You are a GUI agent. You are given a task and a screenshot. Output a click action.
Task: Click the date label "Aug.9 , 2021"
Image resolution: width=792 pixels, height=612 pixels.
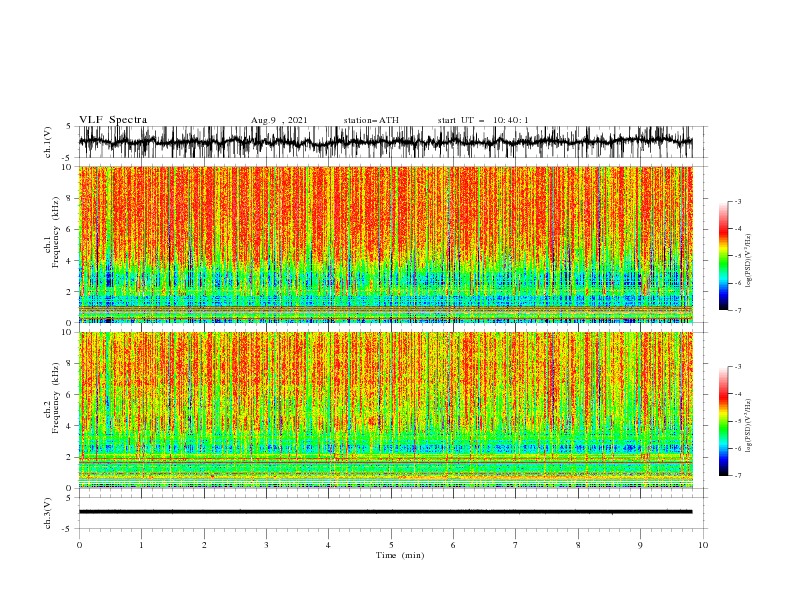coord(279,120)
